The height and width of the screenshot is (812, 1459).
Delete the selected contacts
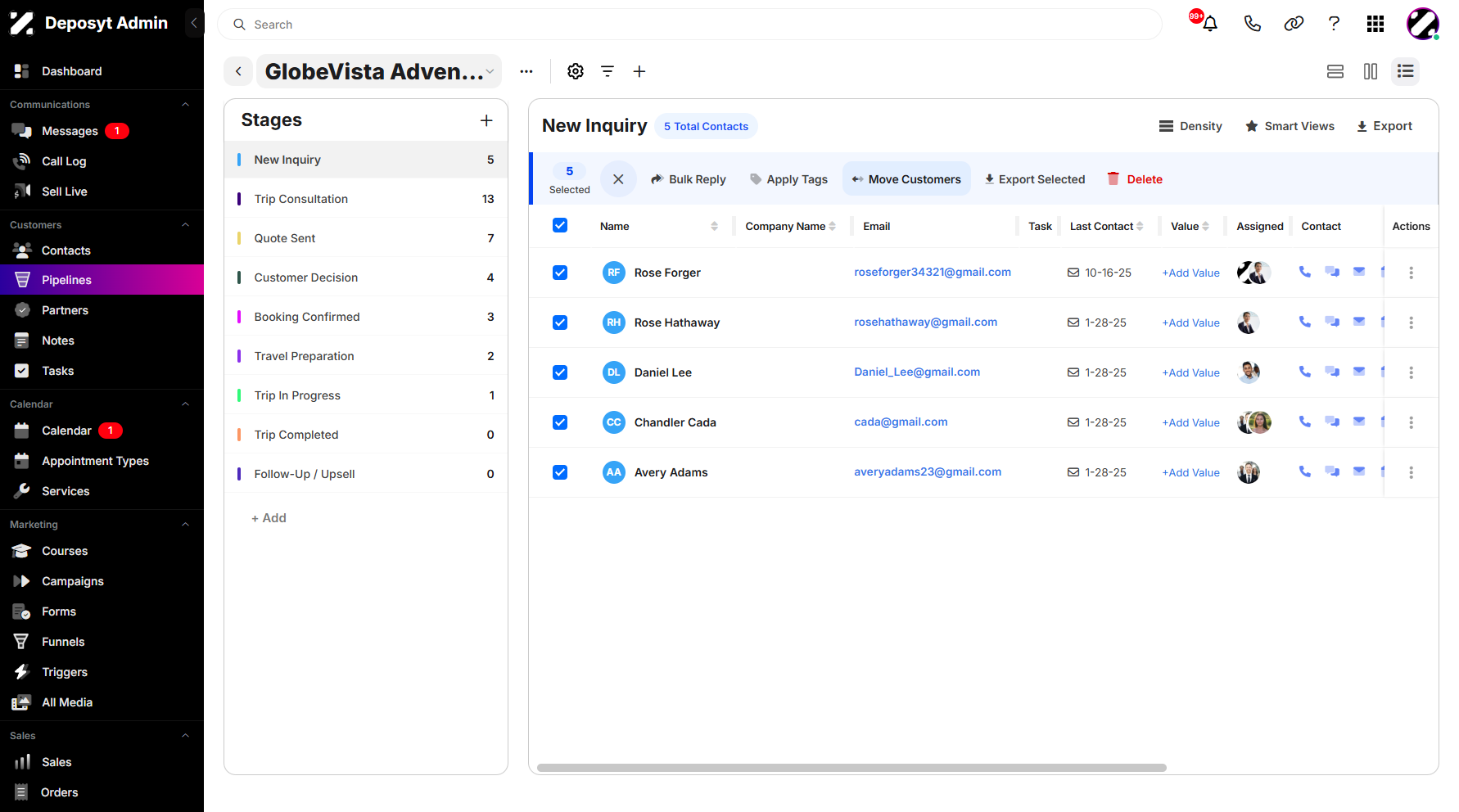(1135, 179)
